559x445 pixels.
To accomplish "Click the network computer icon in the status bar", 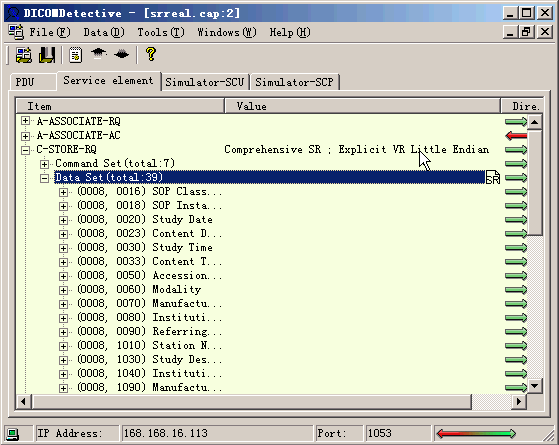I will point(13,434).
